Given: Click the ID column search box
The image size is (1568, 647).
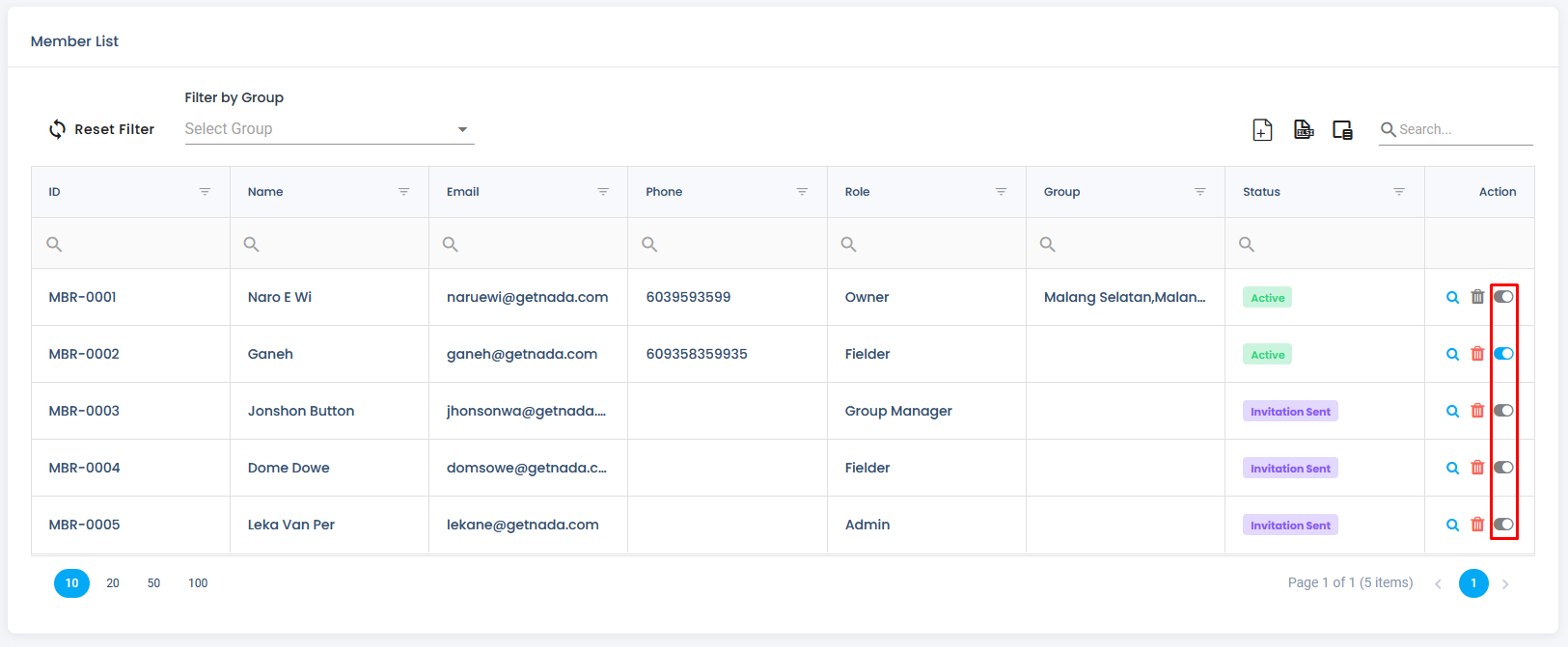Looking at the screenshot, I should coord(130,244).
